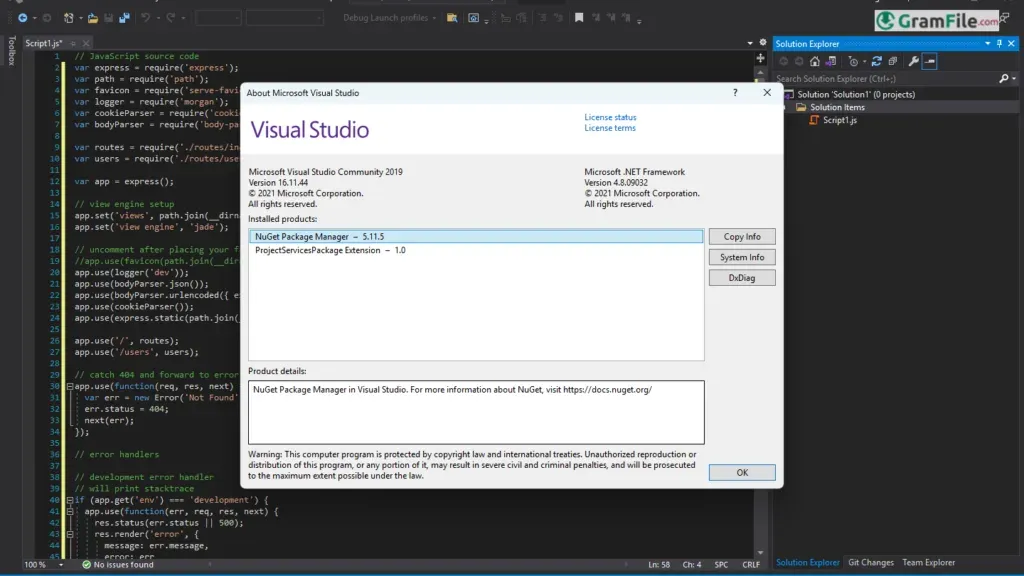Click the Find in Files folder icon
The image size is (1024, 576).
452,18
